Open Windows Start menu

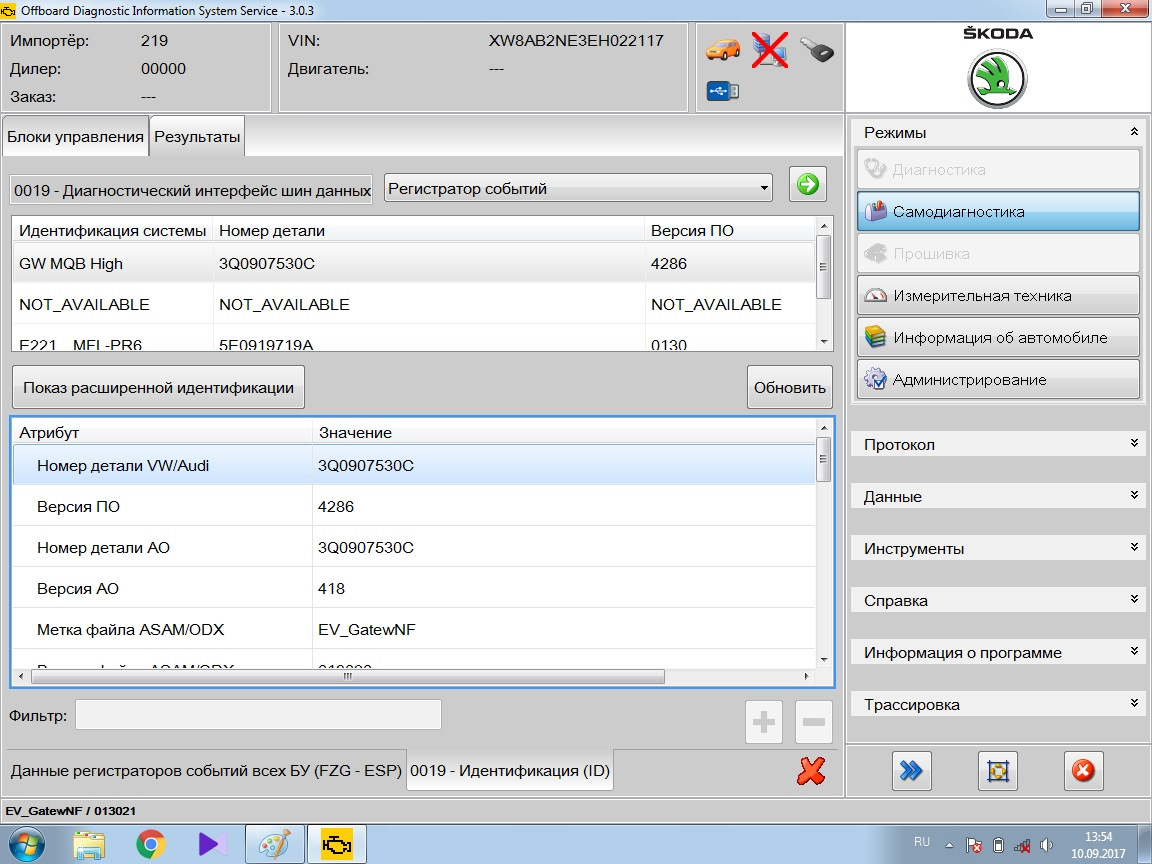27,844
